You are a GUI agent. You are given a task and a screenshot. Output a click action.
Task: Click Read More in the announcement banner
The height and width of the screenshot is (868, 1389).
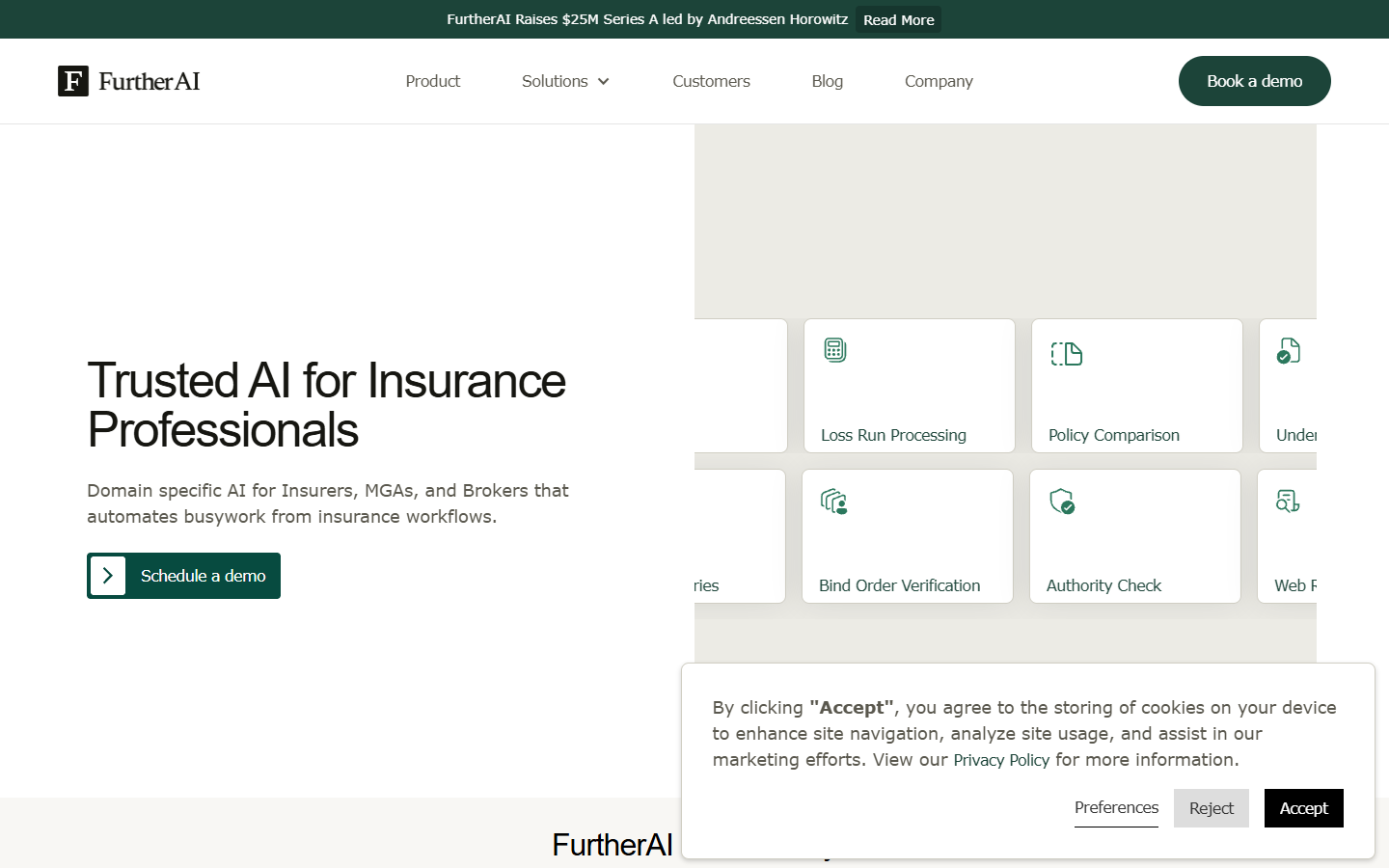point(898,19)
